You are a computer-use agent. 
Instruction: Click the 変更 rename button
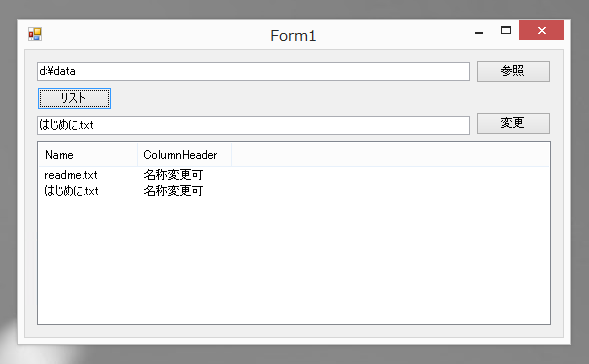coord(513,123)
